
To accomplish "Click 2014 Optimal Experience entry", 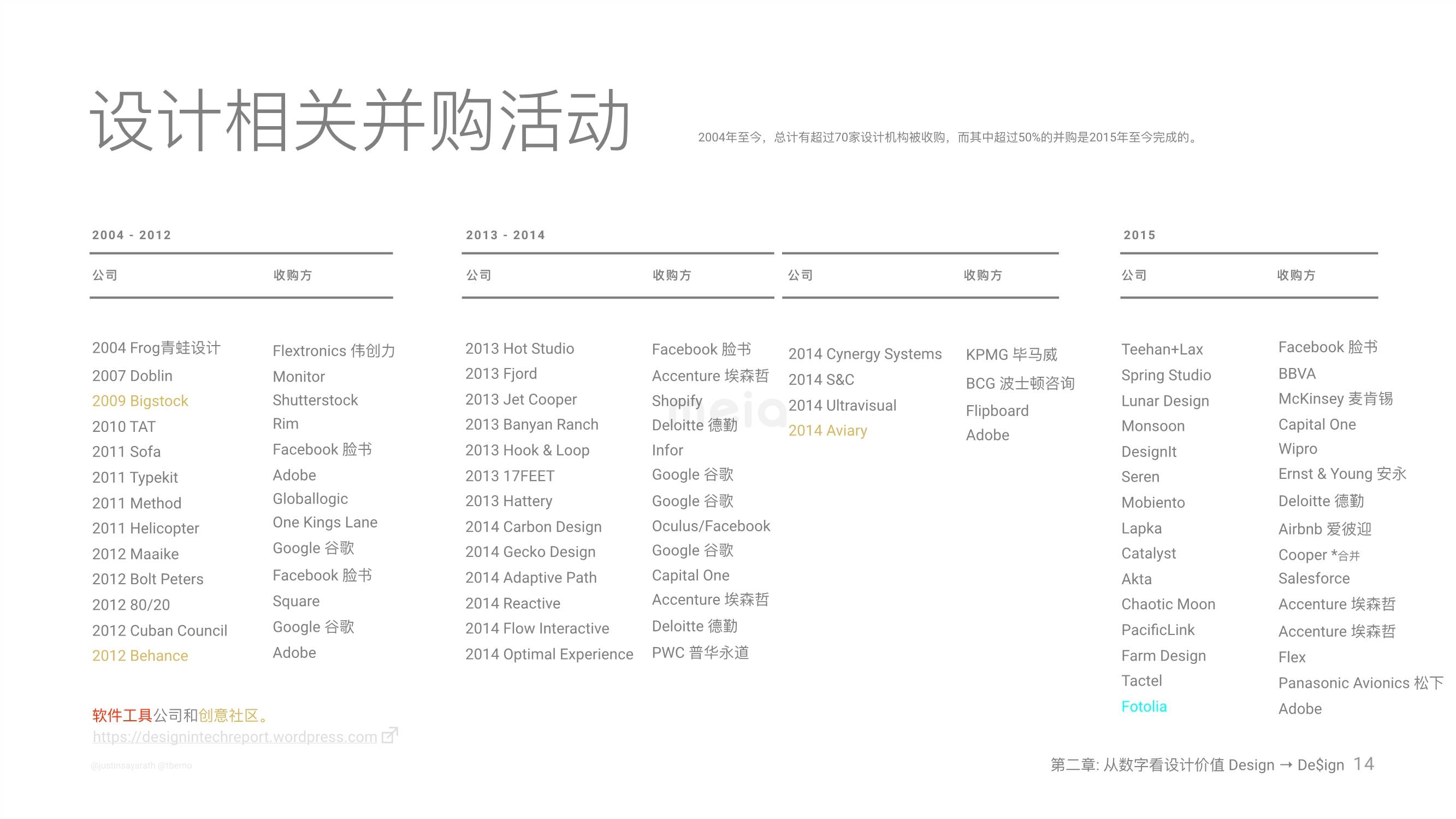I will pos(548,654).
